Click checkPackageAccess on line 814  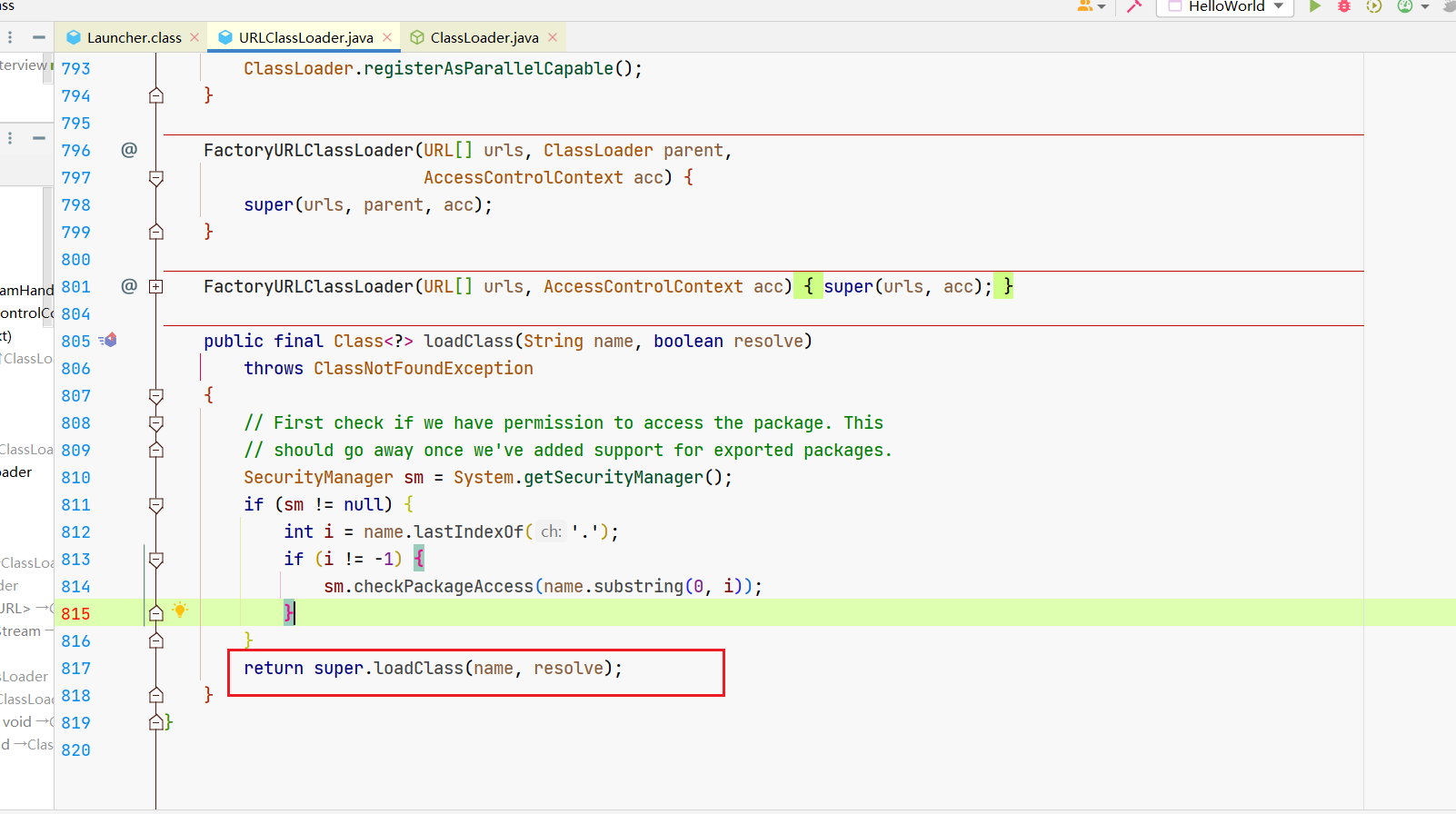(444, 586)
